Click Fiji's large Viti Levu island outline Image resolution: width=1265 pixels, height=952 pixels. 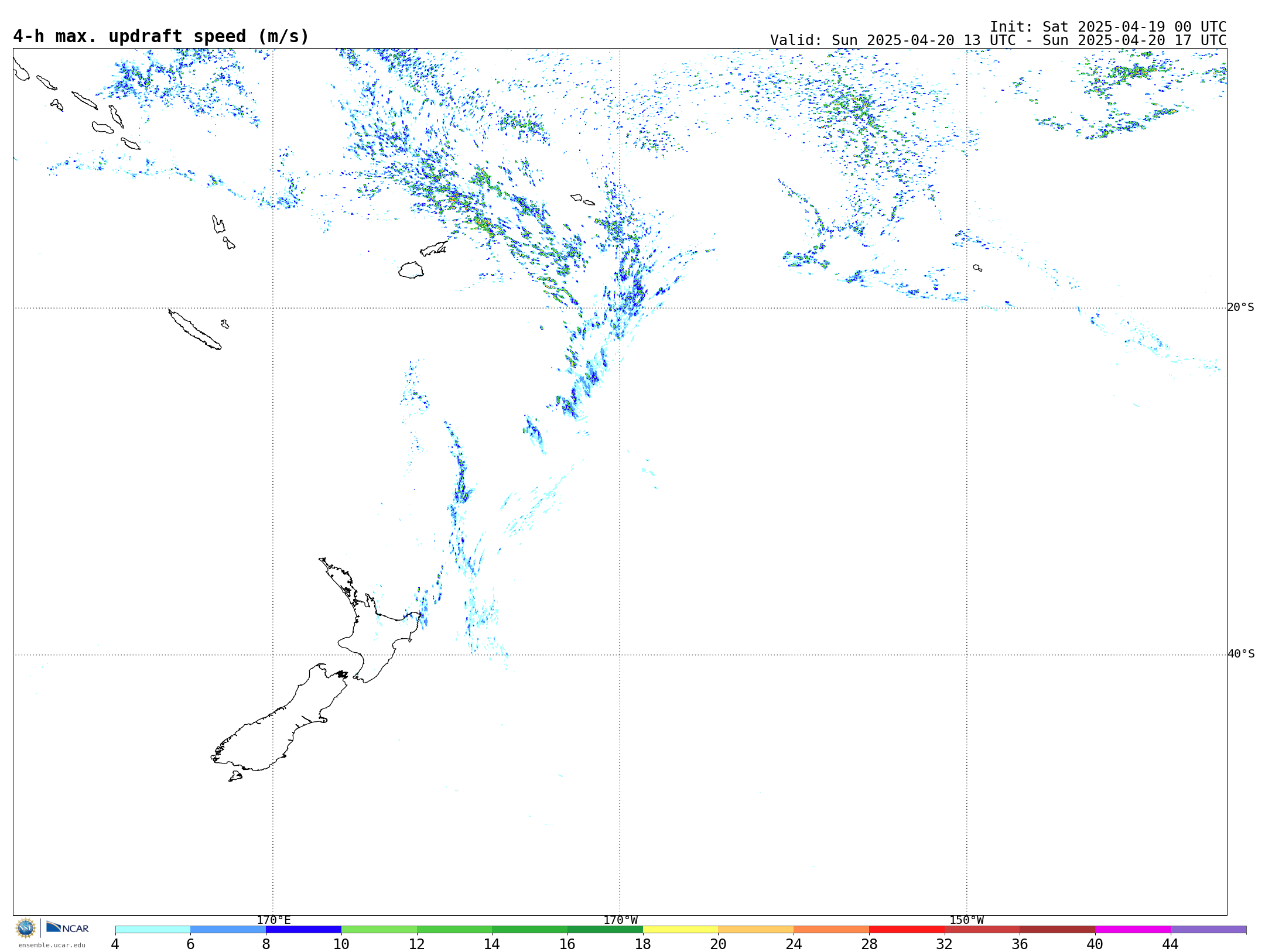pos(411,270)
